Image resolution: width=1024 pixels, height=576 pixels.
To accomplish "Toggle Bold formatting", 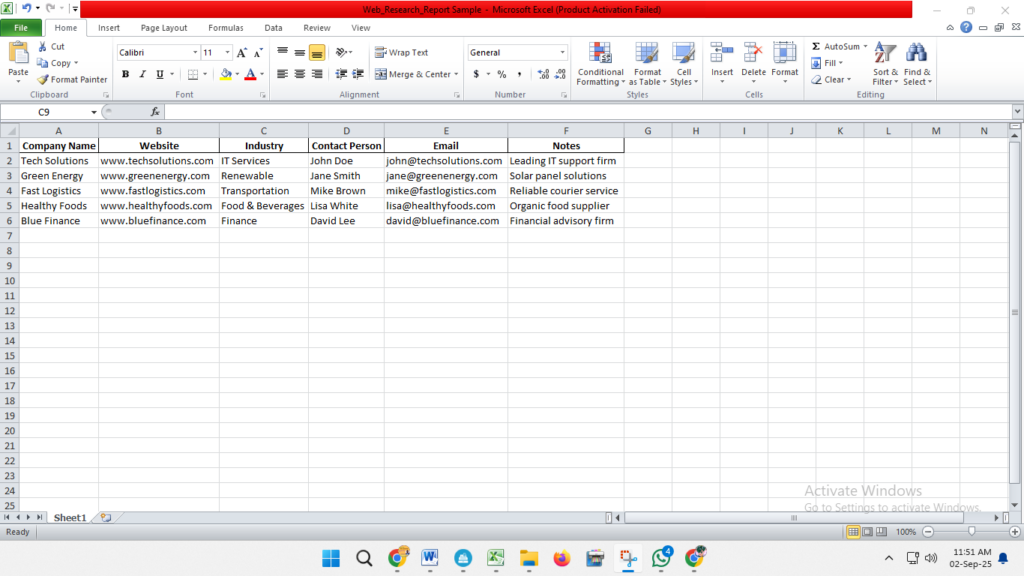I will click(x=125, y=74).
